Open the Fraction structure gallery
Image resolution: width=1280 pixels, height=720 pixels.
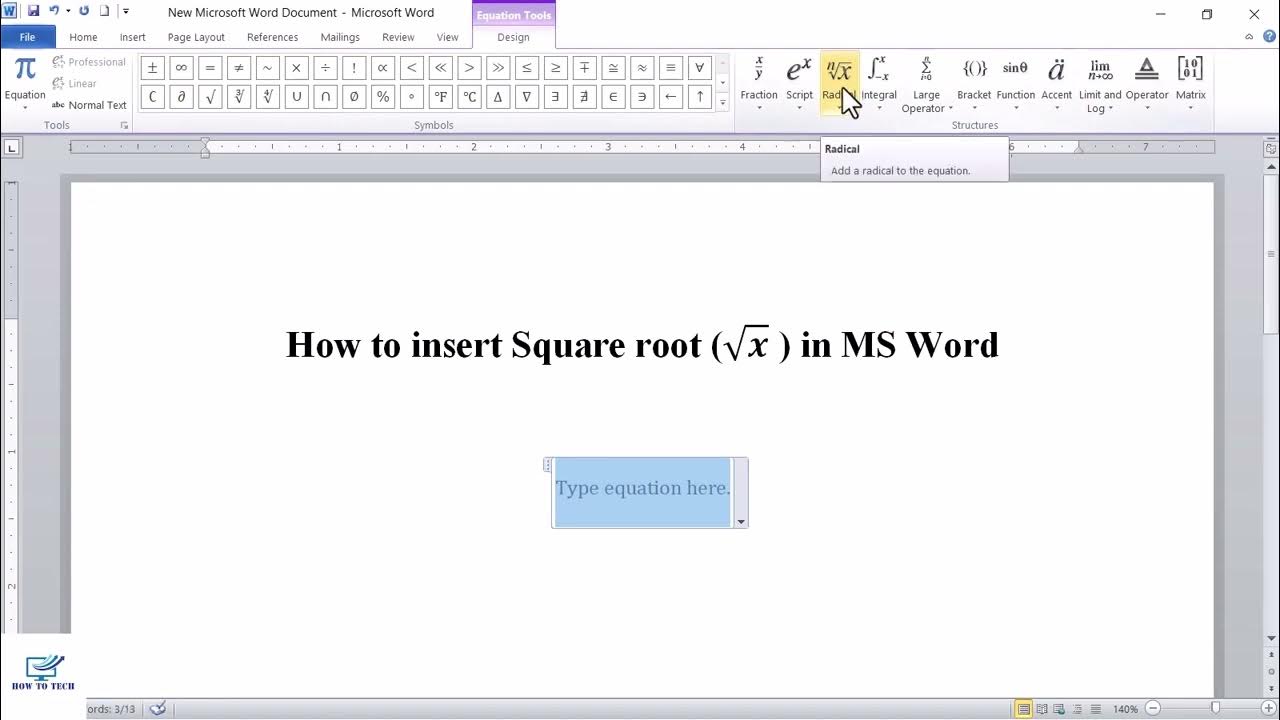(758, 82)
